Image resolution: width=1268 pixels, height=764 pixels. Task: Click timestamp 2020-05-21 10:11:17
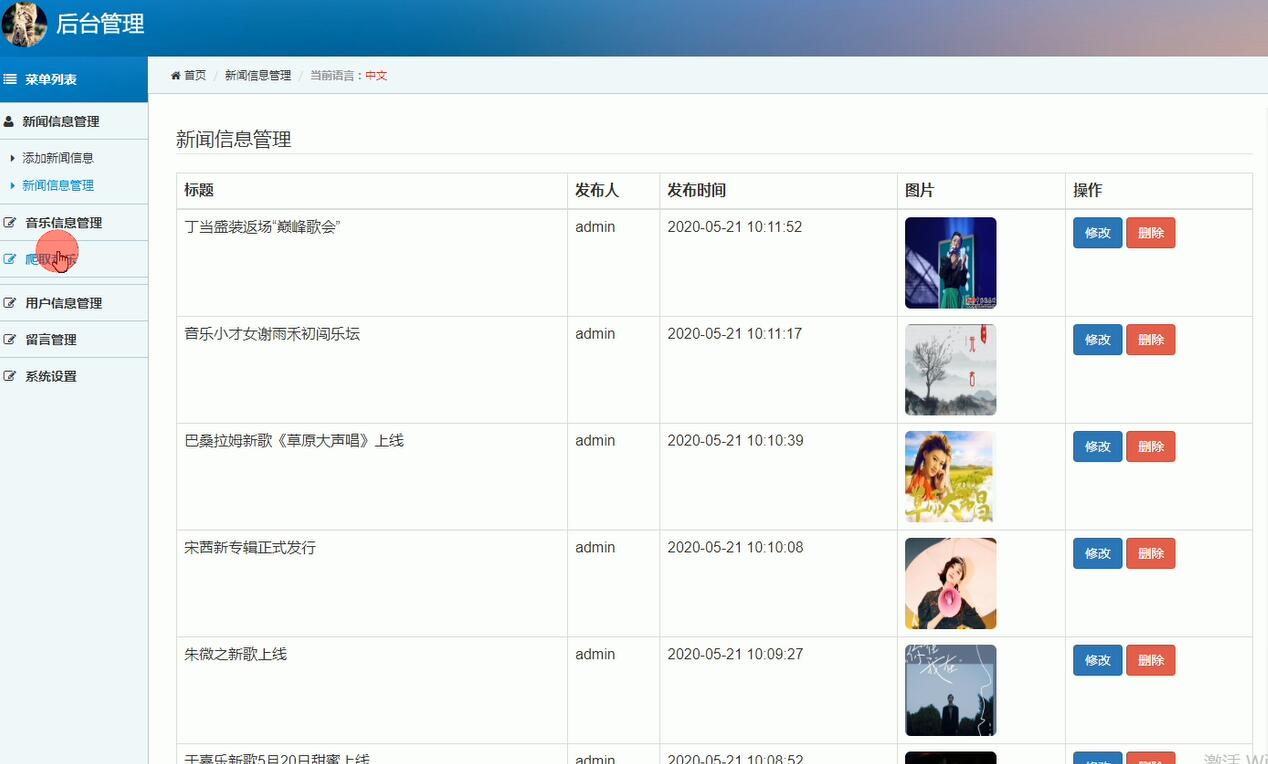coord(735,334)
